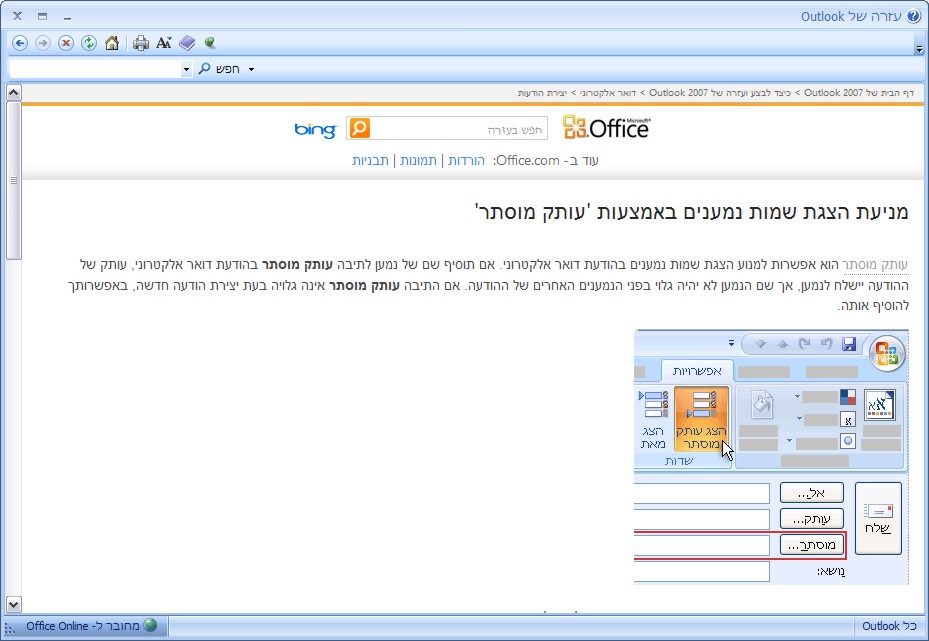Toggle the keep-on-top pin icon

[209, 43]
